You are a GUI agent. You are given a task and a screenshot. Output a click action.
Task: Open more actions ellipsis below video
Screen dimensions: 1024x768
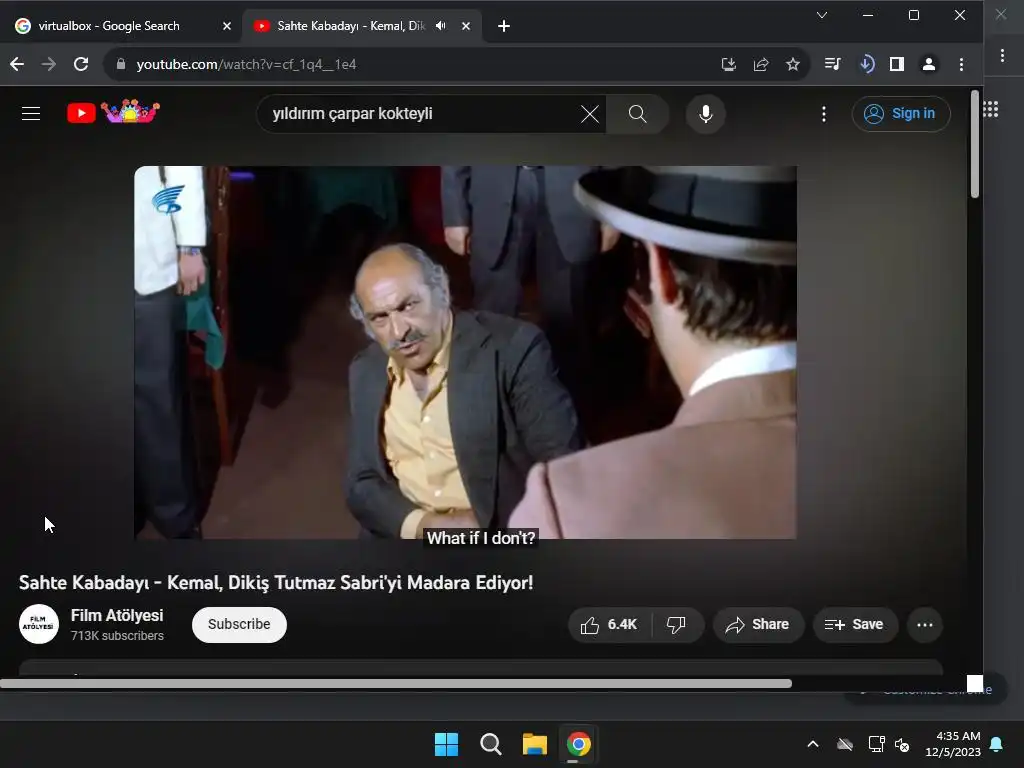pyautogui.click(x=925, y=625)
